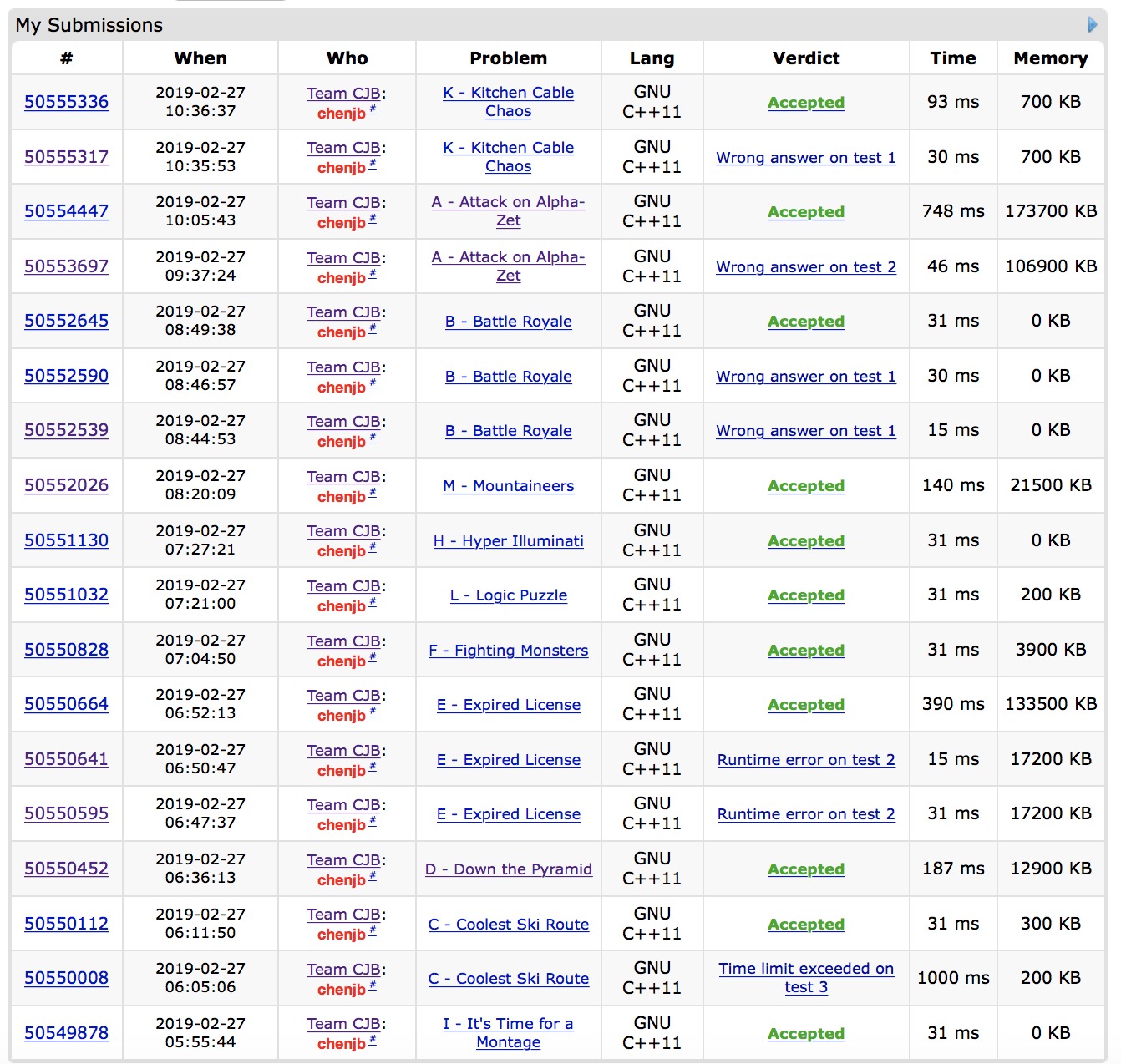The height and width of the screenshot is (1064, 1121).
Task: Open problem D - Down the Pyramid
Action: tap(508, 869)
